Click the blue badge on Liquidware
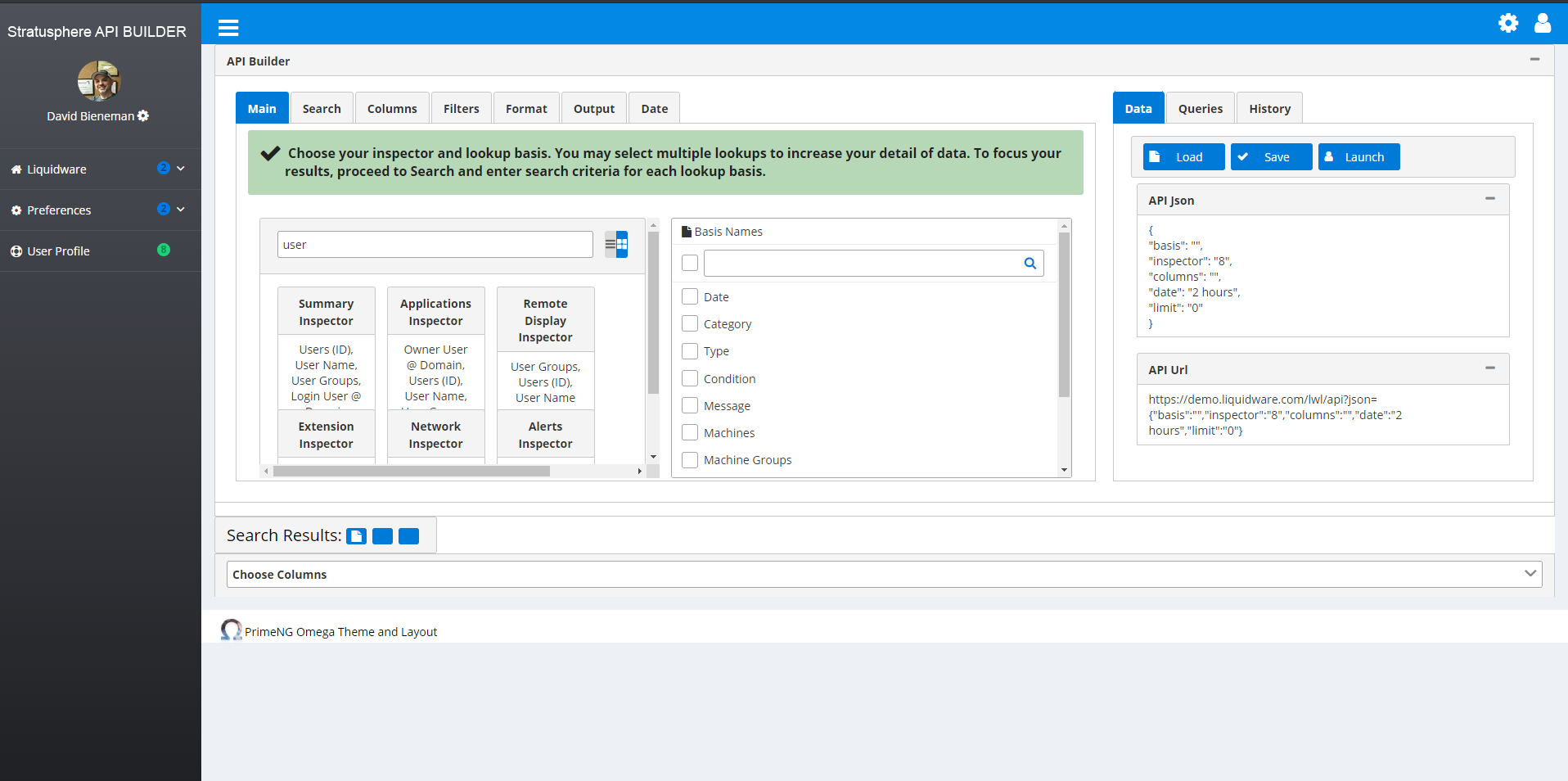This screenshot has width=1568, height=781. pyautogui.click(x=164, y=168)
